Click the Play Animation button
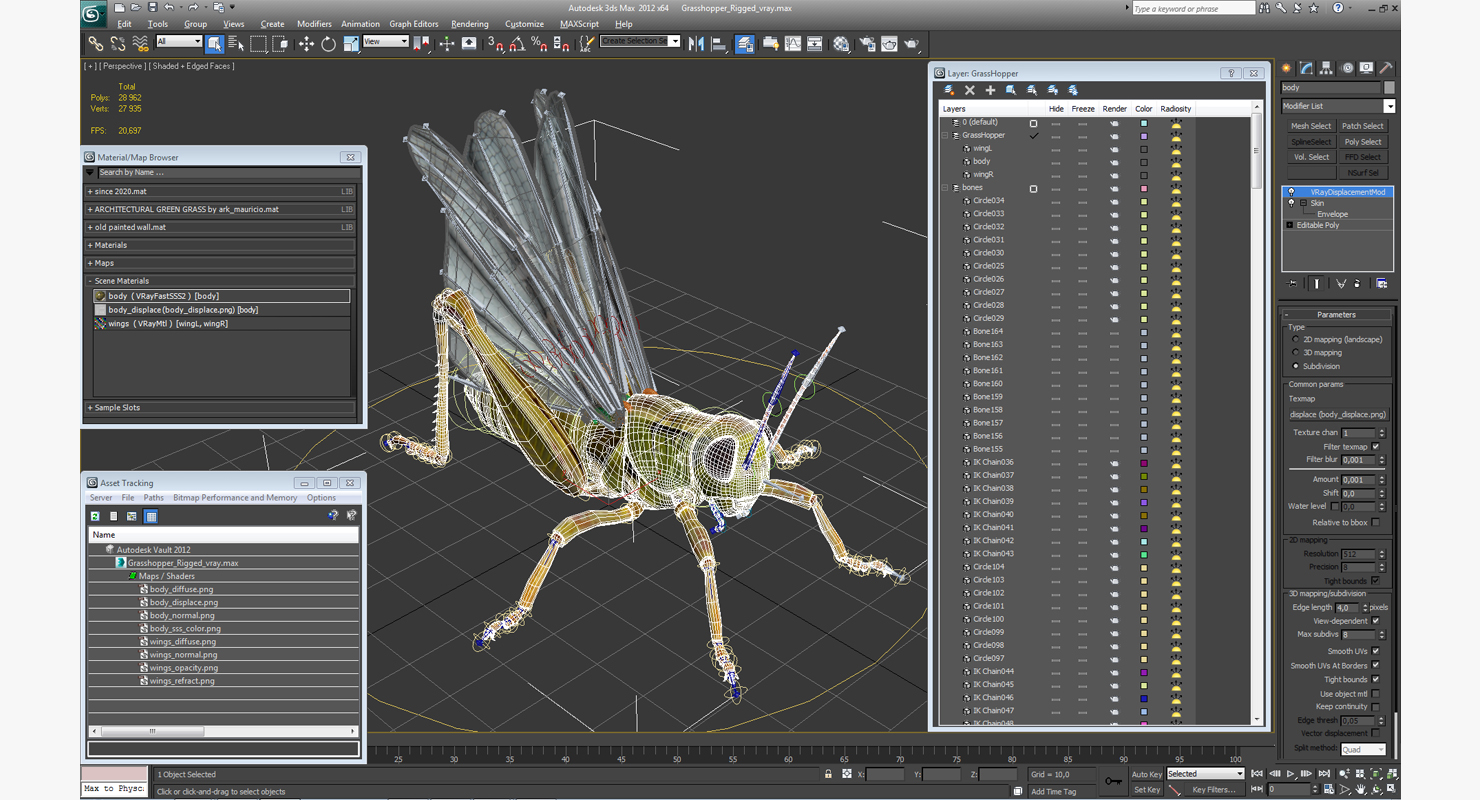The width and height of the screenshot is (1480, 800). click(x=1291, y=774)
